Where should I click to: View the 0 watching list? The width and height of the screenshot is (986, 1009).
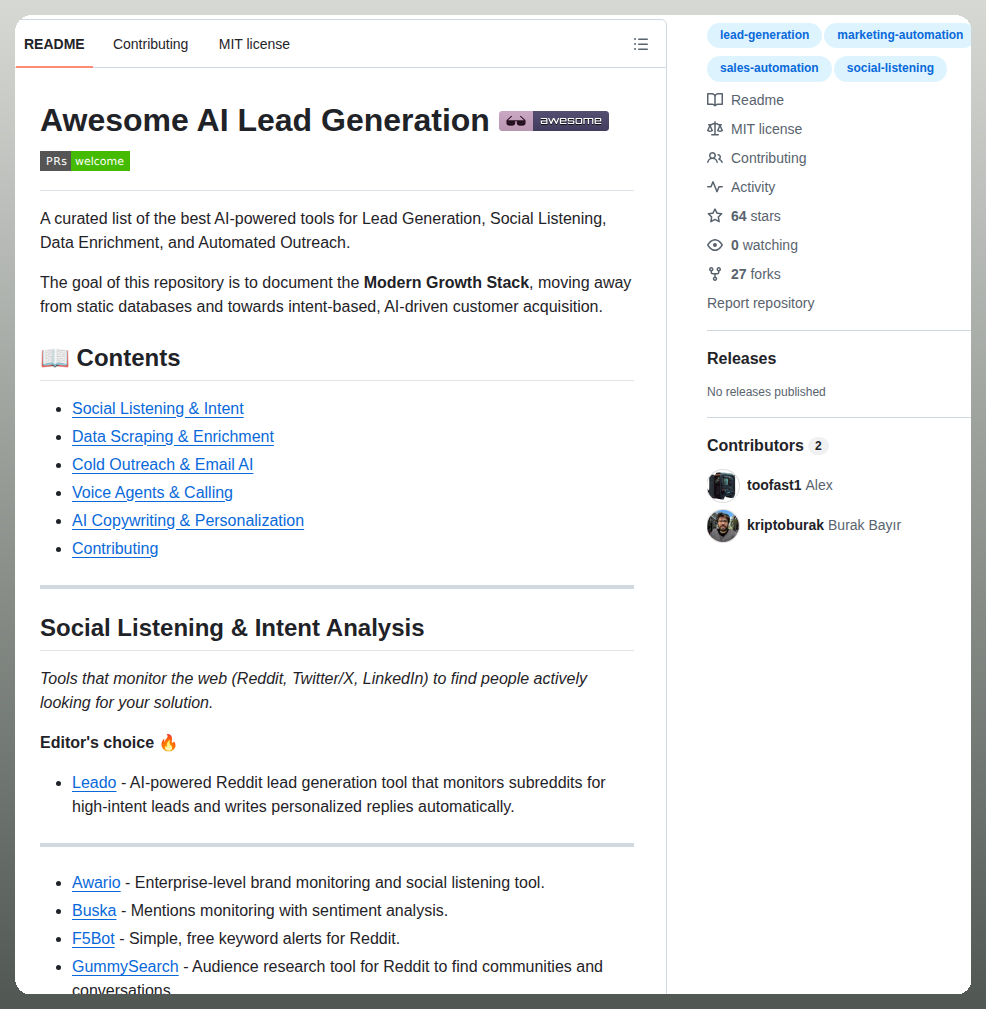[x=764, y=245]
